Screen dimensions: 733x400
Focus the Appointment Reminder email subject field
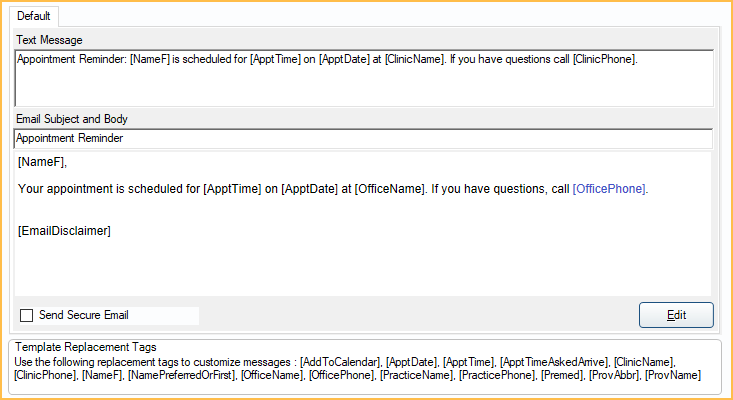363,139
